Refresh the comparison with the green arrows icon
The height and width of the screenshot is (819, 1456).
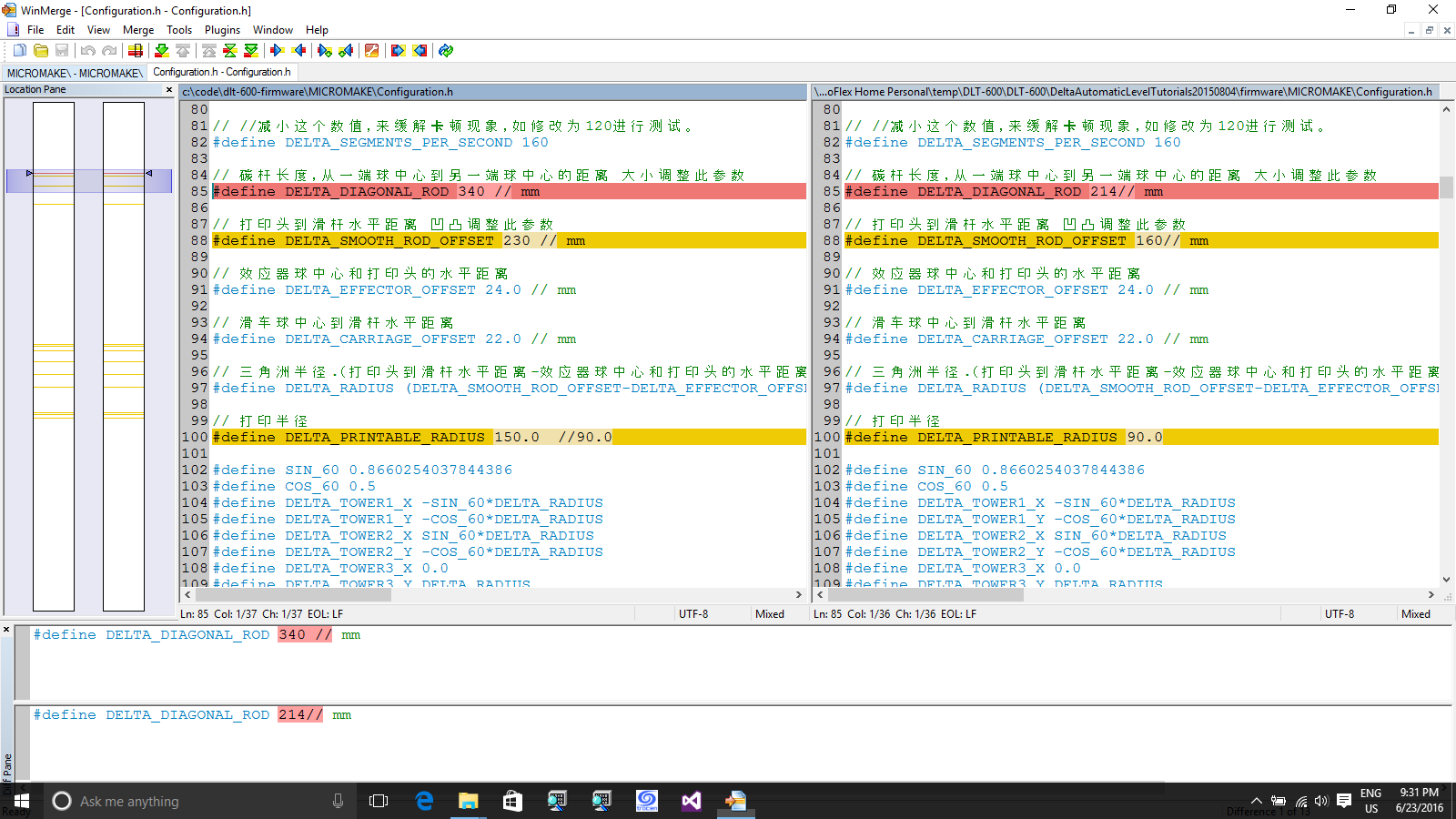(x=446, y=51)
